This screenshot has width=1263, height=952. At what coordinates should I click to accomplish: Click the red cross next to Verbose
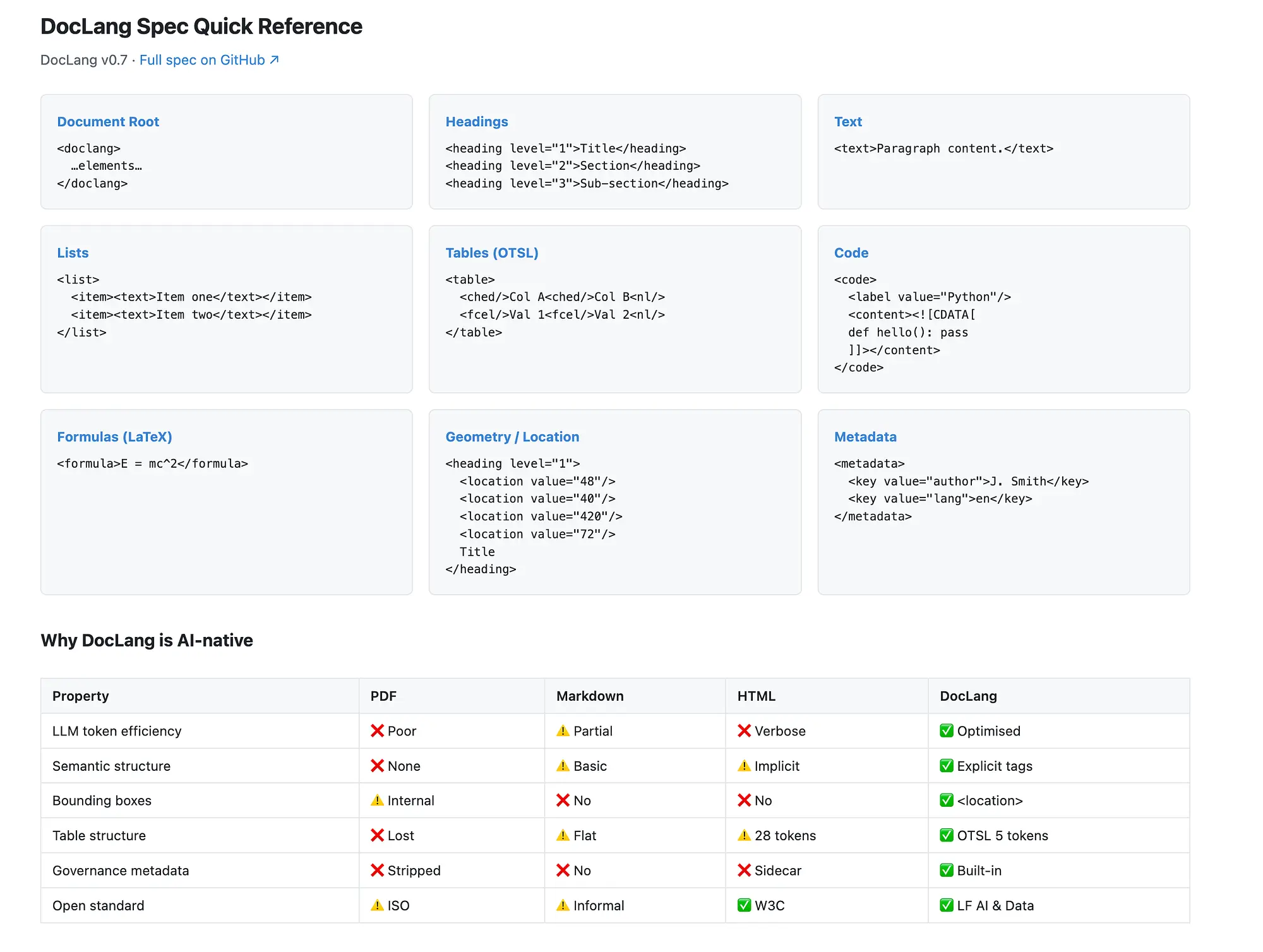coord(744,731)
